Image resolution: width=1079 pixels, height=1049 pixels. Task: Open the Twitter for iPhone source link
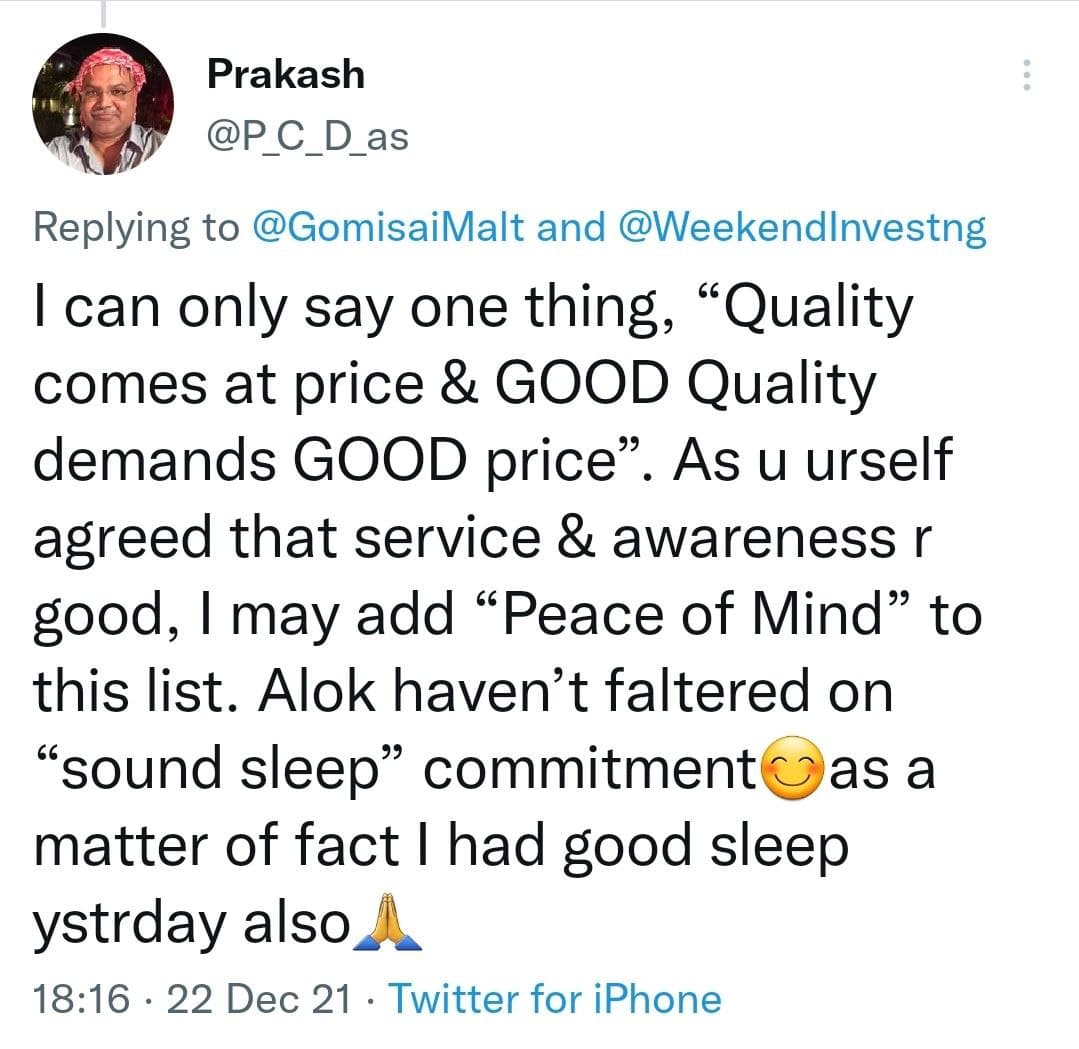click(555, 999)
